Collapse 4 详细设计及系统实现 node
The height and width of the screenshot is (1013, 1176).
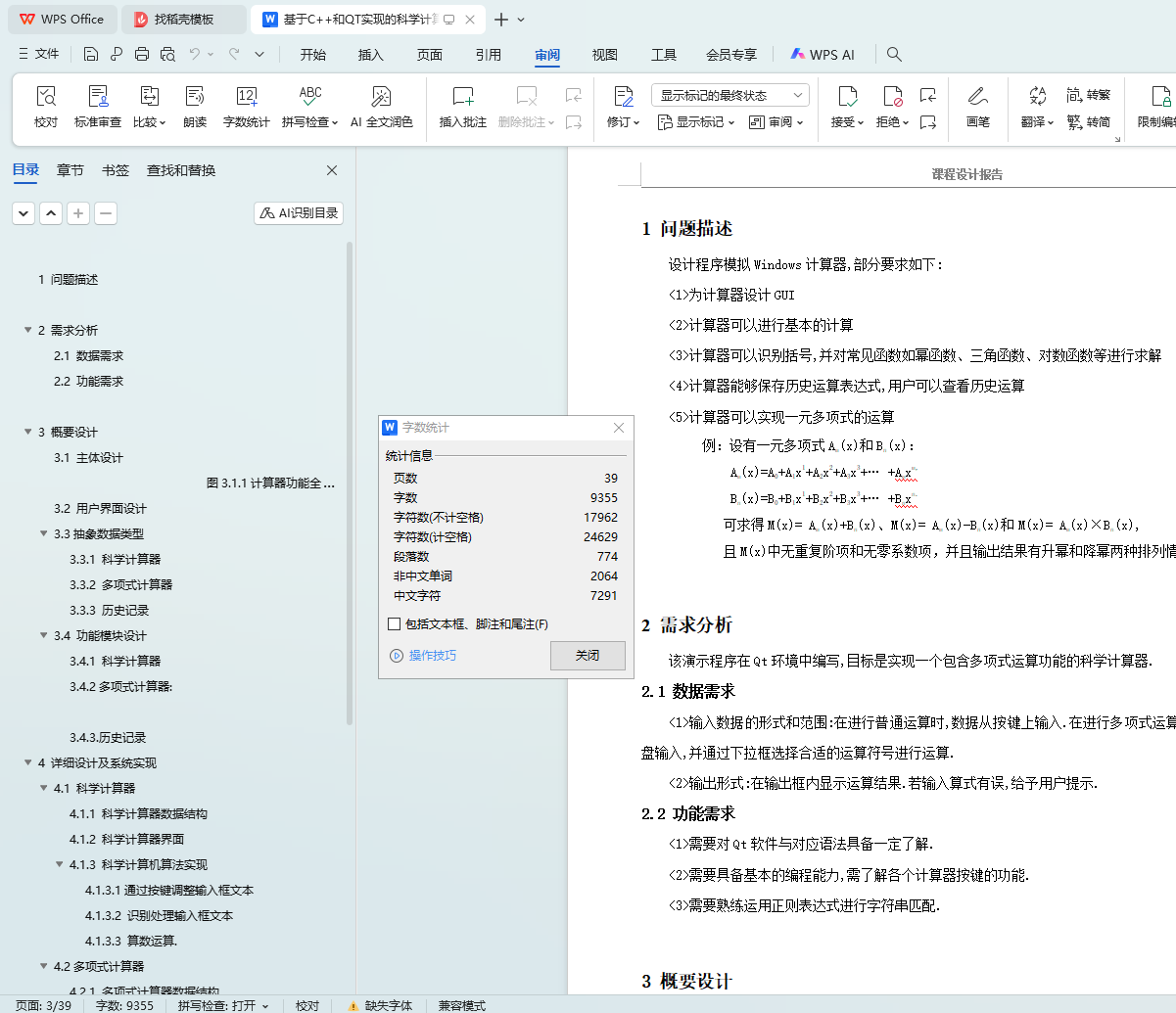coord(28,763)
